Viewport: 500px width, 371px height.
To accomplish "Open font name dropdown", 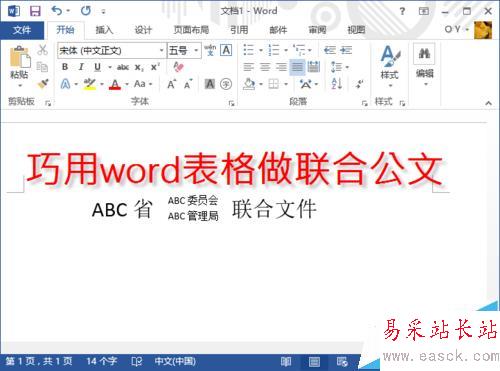I will coord(162,50).
